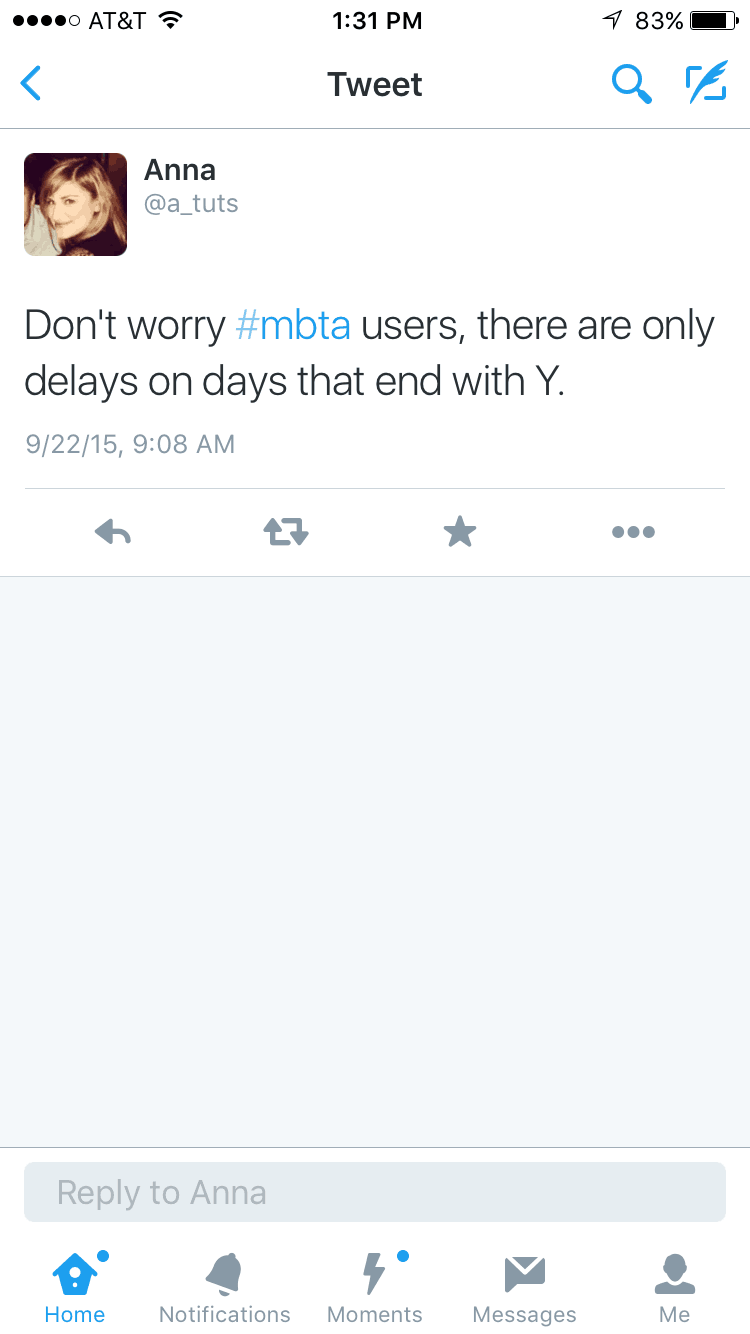The image size is (750, 1334).
Task: Favorite the tweet with the star
Action: (460, 532)
